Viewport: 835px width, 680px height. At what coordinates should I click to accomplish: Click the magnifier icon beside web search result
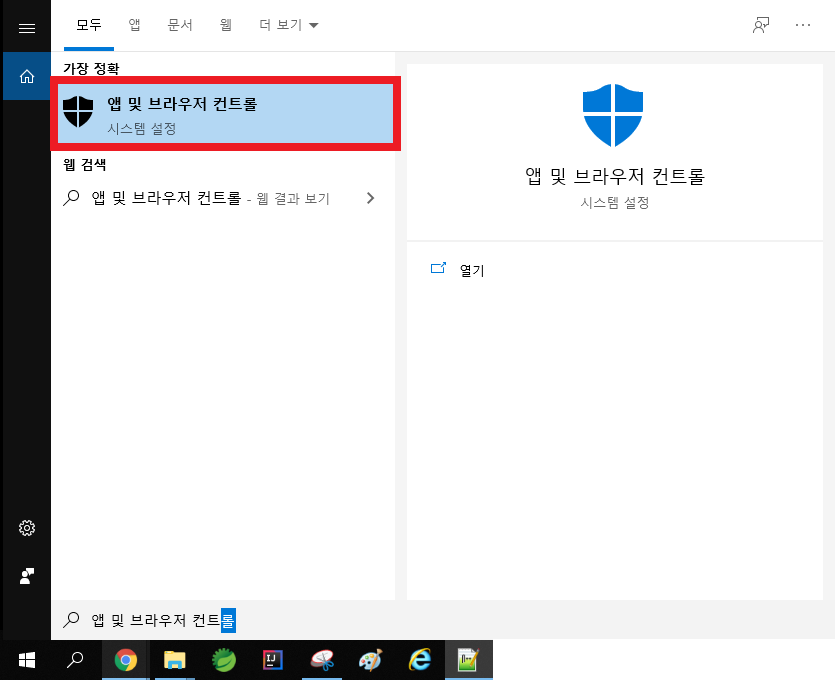71,198
